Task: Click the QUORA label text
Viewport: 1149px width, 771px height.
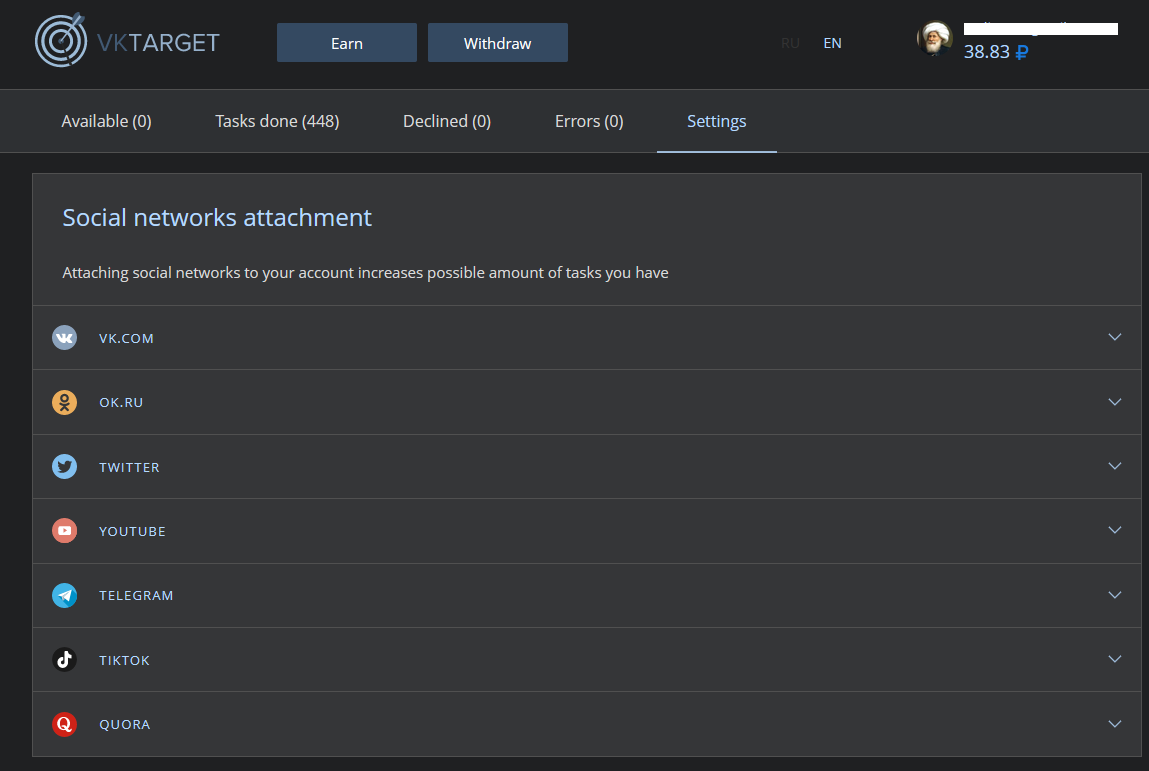Action: pos(125,725)
